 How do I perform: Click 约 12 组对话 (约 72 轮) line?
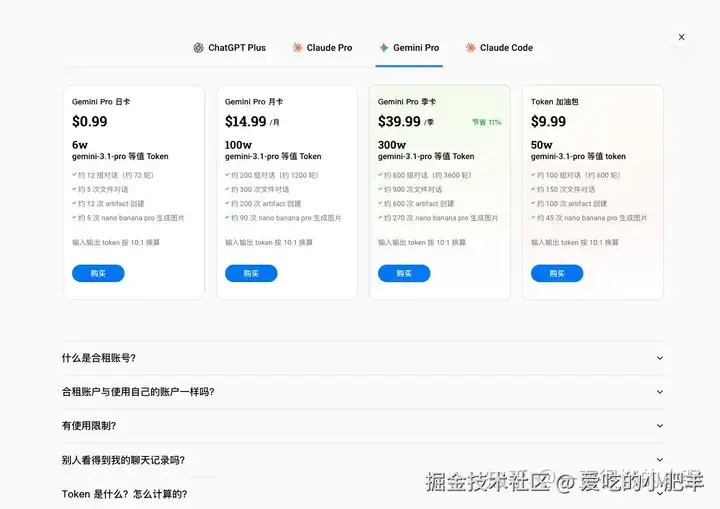click(x=113, y=175)
